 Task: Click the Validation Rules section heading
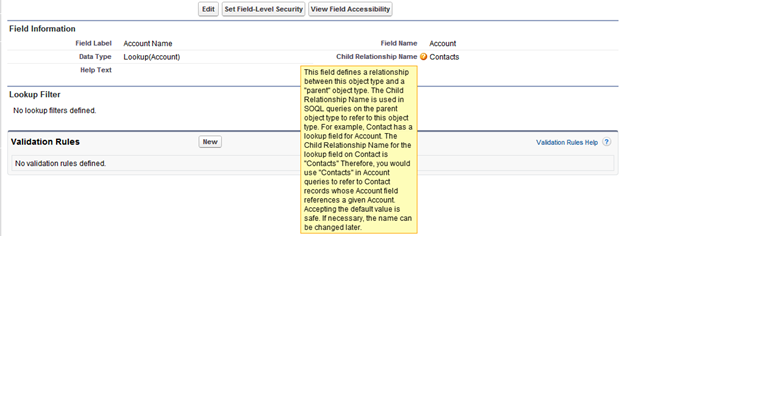point(45,142)
